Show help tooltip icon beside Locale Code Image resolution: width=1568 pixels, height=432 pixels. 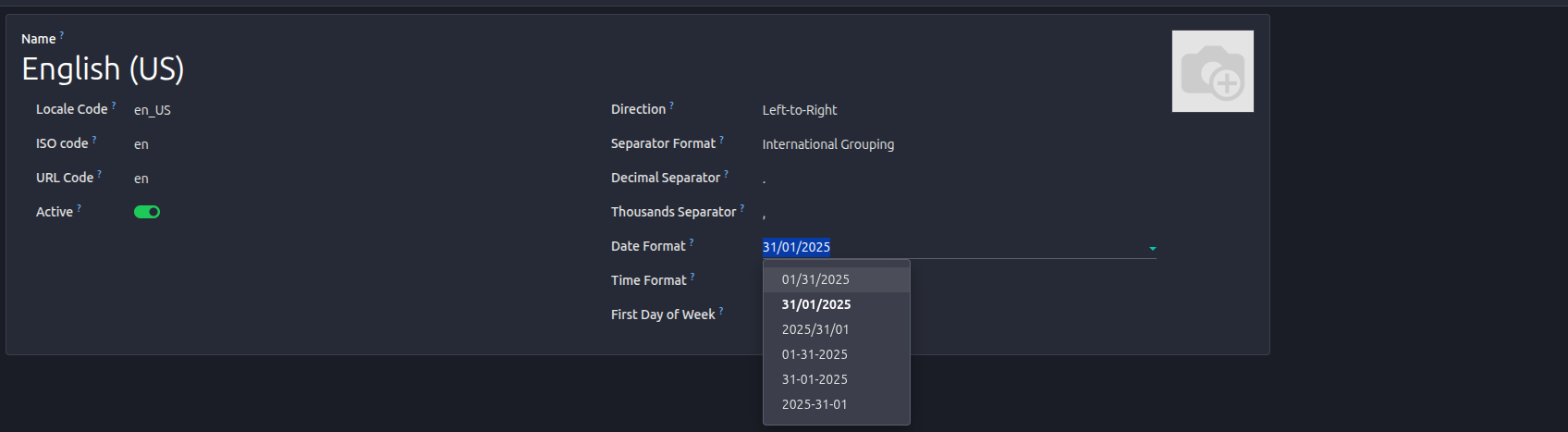[x=114, y=105]
